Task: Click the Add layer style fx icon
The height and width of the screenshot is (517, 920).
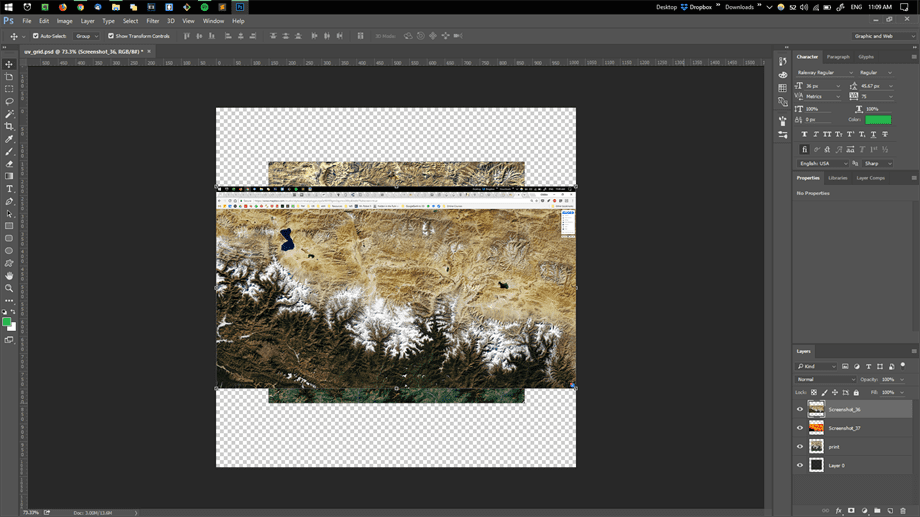Action: tap(838, 511)
